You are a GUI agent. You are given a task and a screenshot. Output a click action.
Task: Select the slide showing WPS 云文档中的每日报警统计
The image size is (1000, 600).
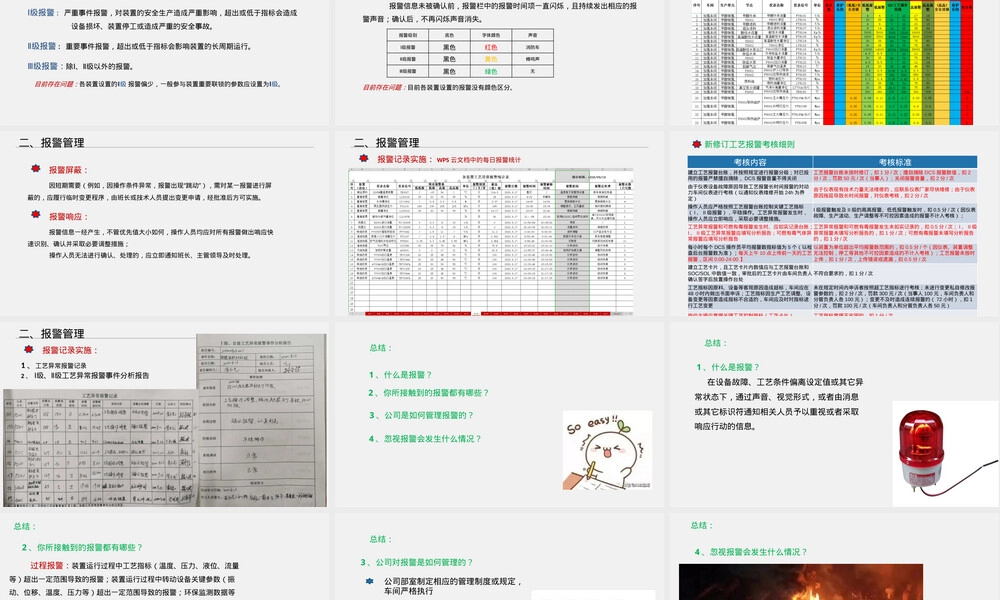coord(499,223)
